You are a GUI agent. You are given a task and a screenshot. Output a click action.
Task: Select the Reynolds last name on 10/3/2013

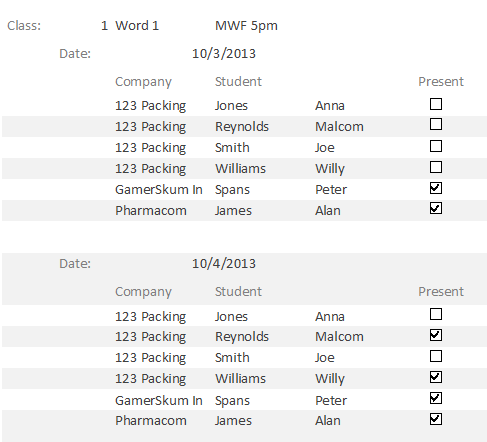point(242,127)
